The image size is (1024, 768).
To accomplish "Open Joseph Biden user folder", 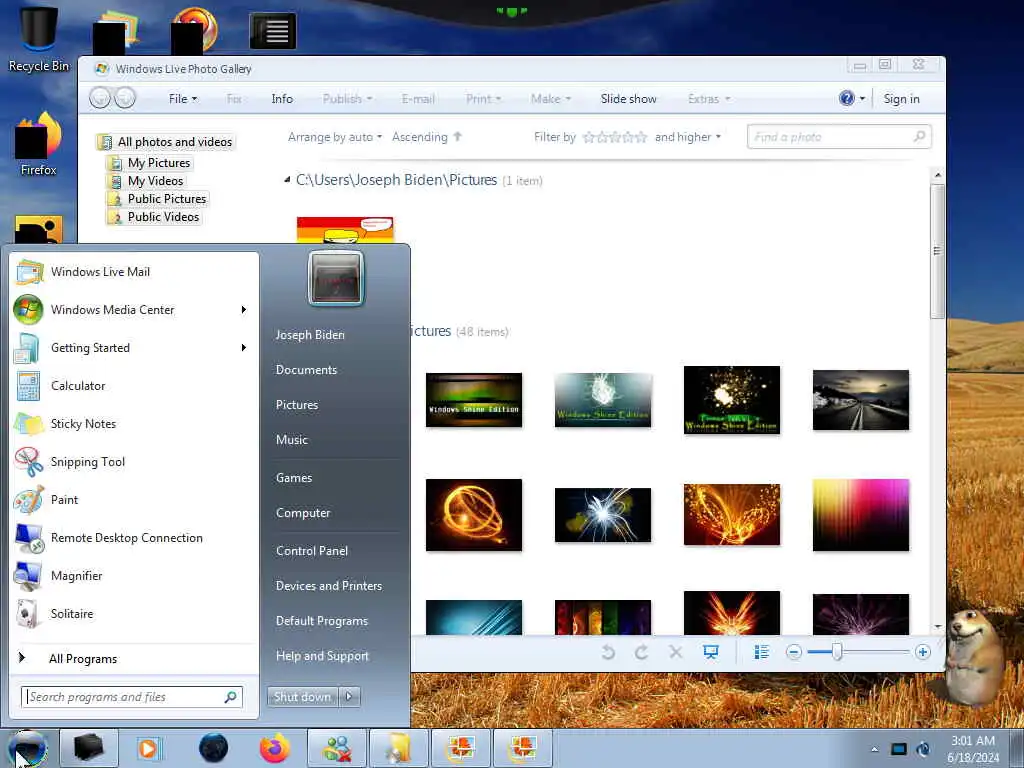I will point(310,334).
